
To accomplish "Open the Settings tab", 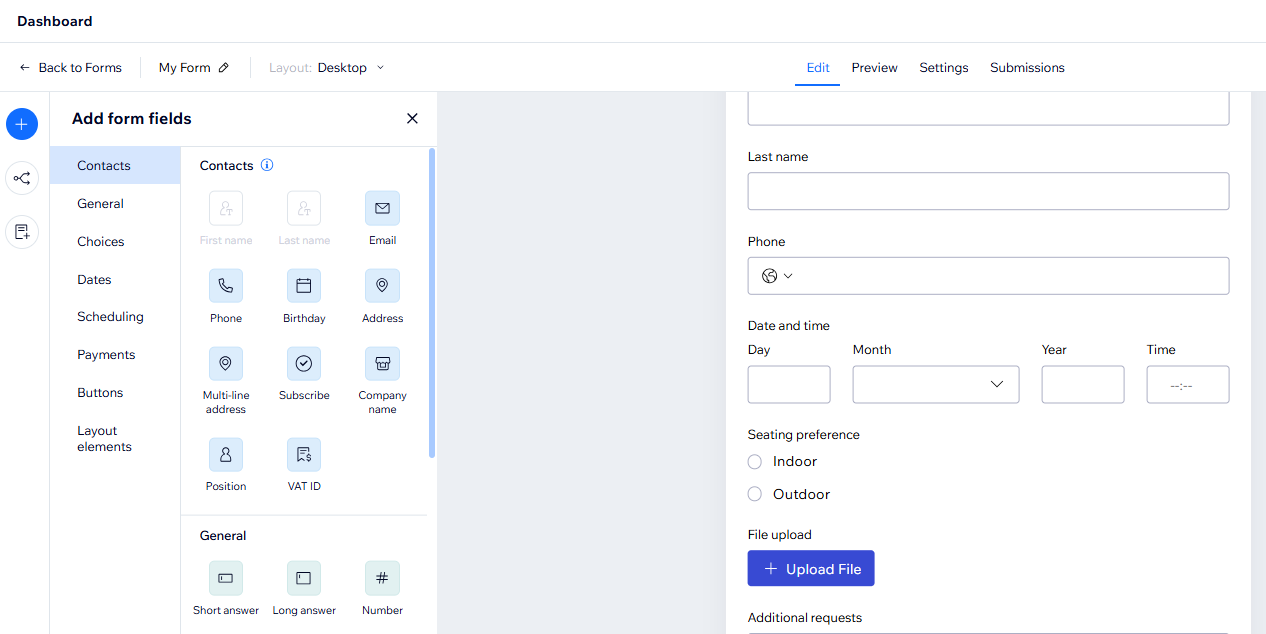I will coord(944,68).
